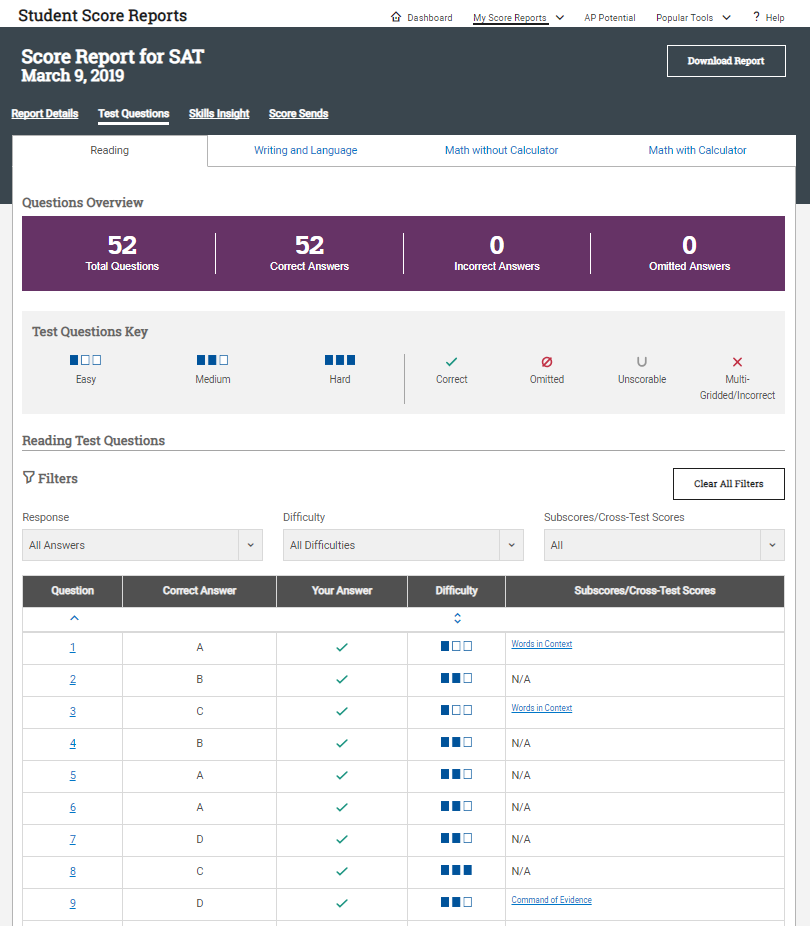Switch to Math with Calculator tab

coord(697,150)
